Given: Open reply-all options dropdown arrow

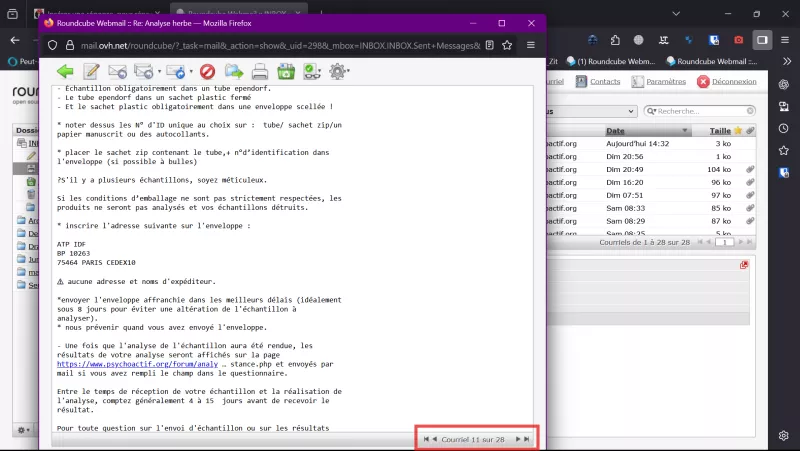Looking at the screenshot, I should coord(159,72).
